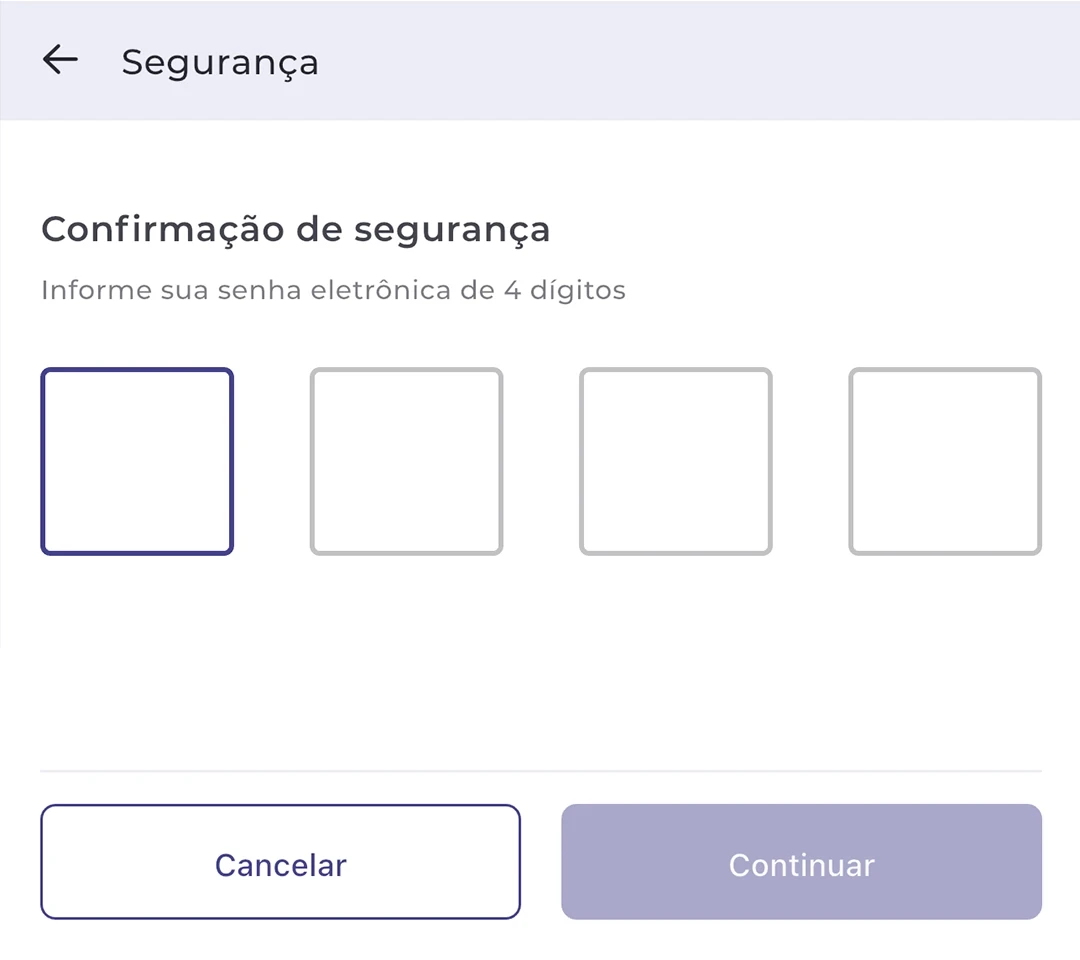Proceed with the purple Continuar button
Image resolution: width=1080 pixels, height=960 pixels.
(802, 862)
